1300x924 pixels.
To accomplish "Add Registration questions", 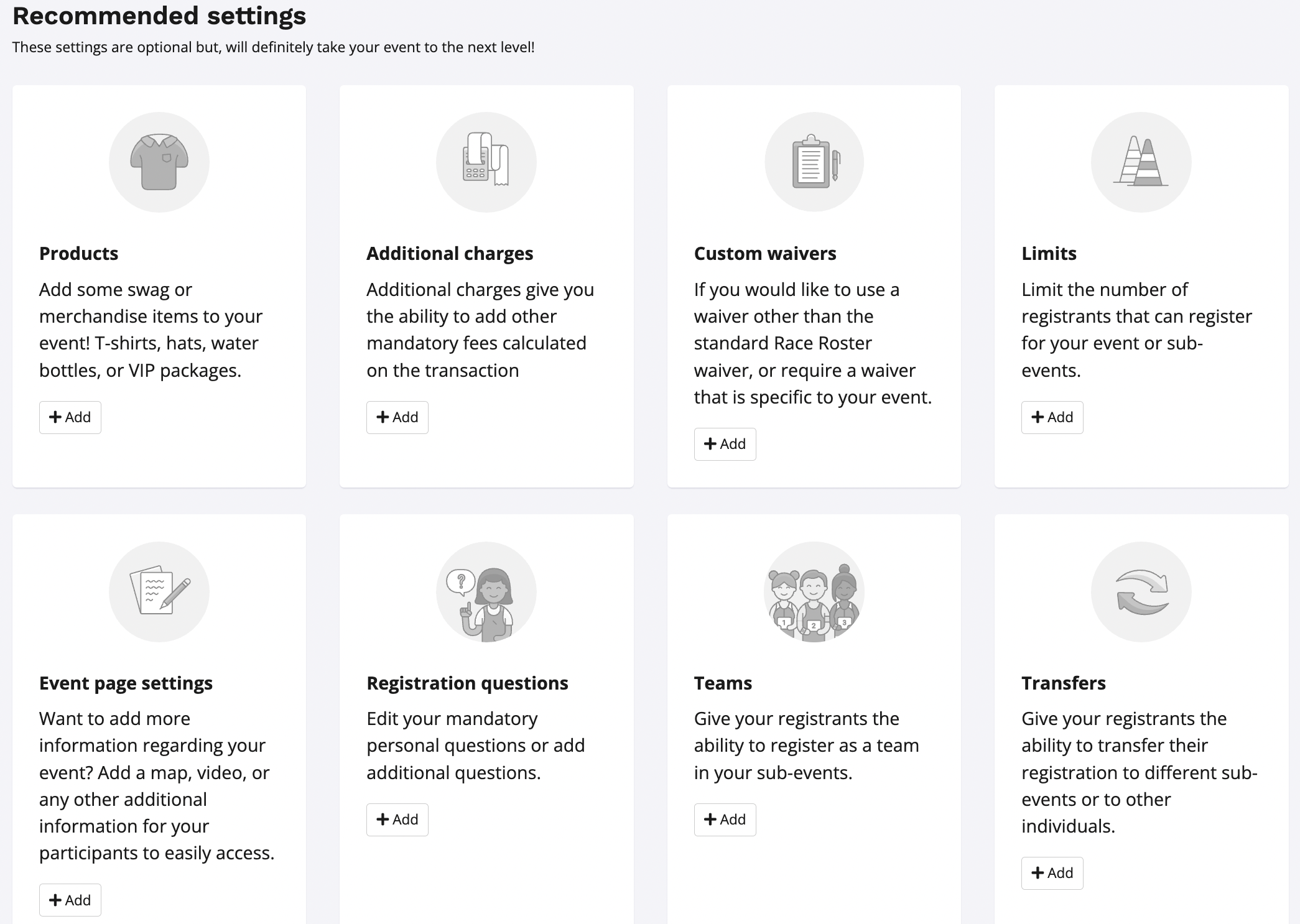I will coord(397,820).
